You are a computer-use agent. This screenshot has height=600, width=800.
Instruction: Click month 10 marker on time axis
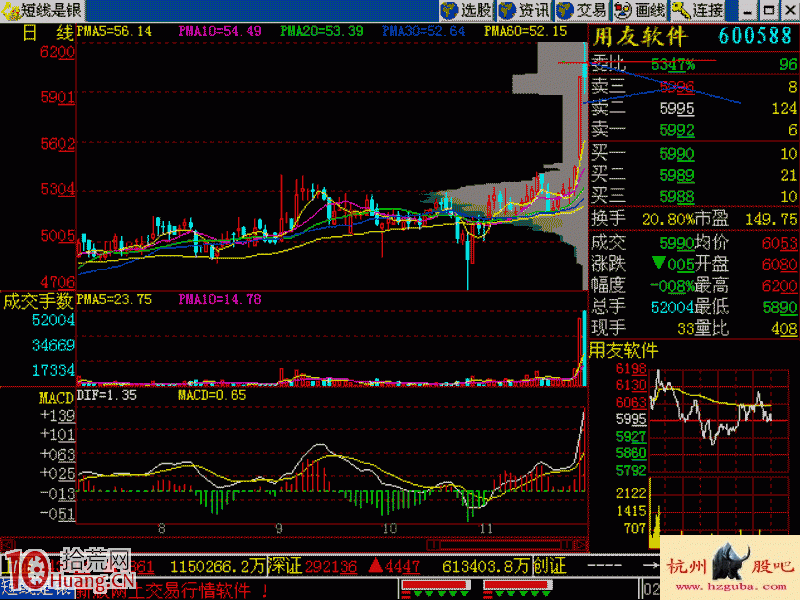(389, 529)
